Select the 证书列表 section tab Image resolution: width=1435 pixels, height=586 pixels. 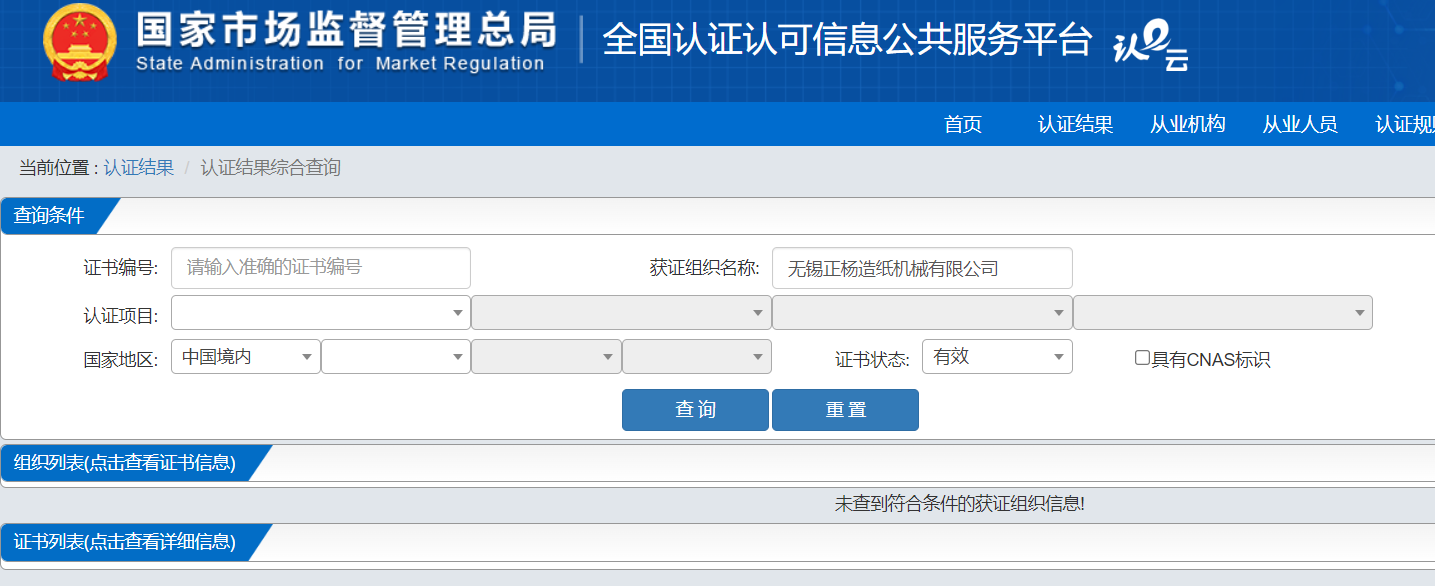coord(125,542)
